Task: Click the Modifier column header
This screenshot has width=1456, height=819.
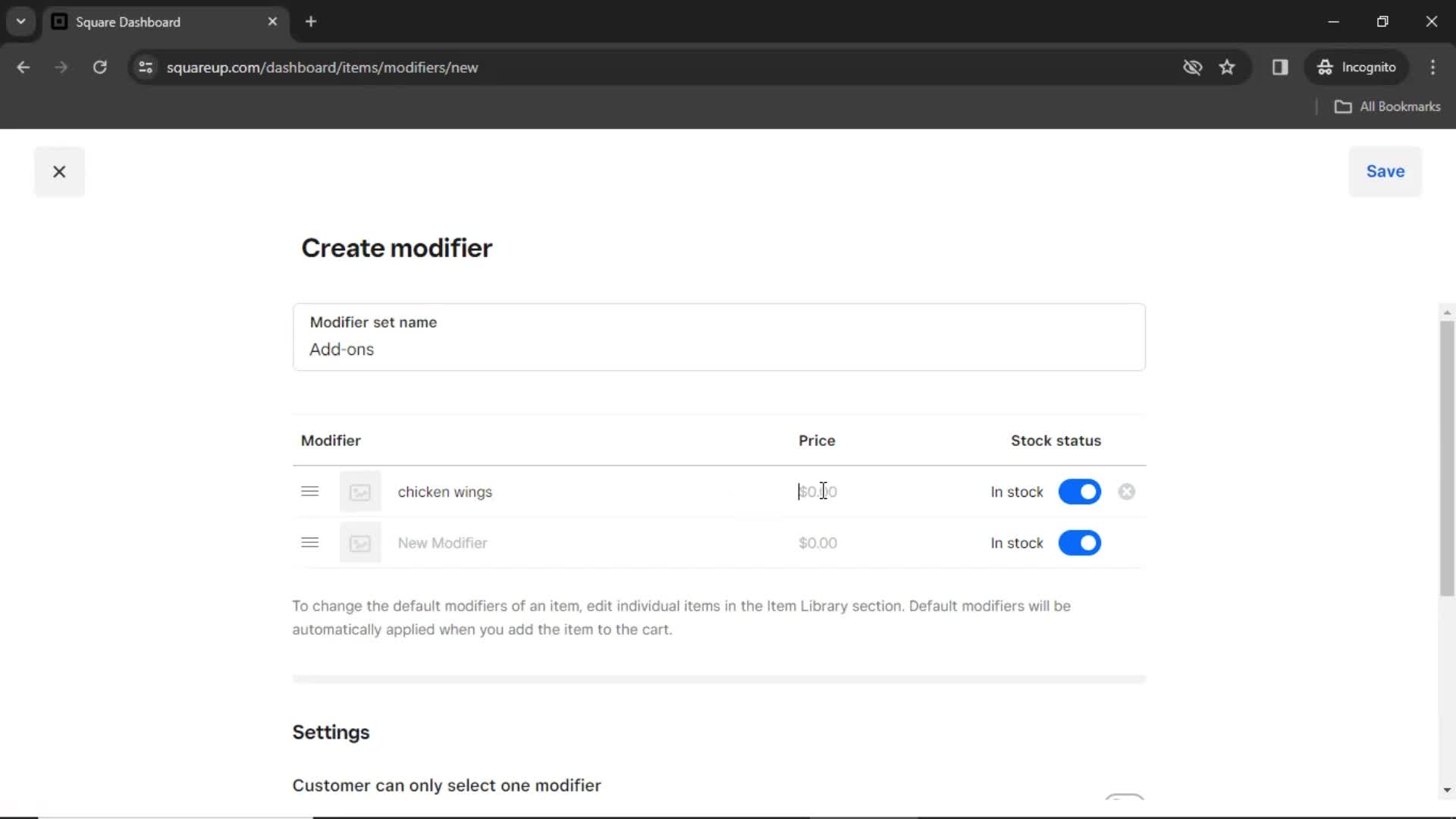Action: [331, 441]
